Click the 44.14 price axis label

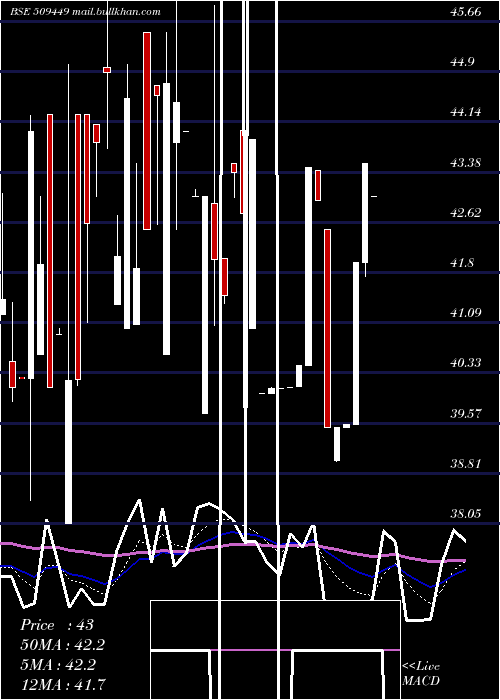pos(466,112)
